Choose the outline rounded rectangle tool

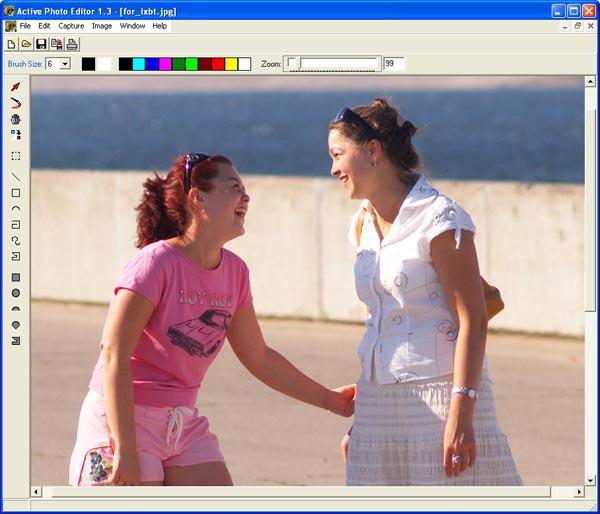(15, 225)
